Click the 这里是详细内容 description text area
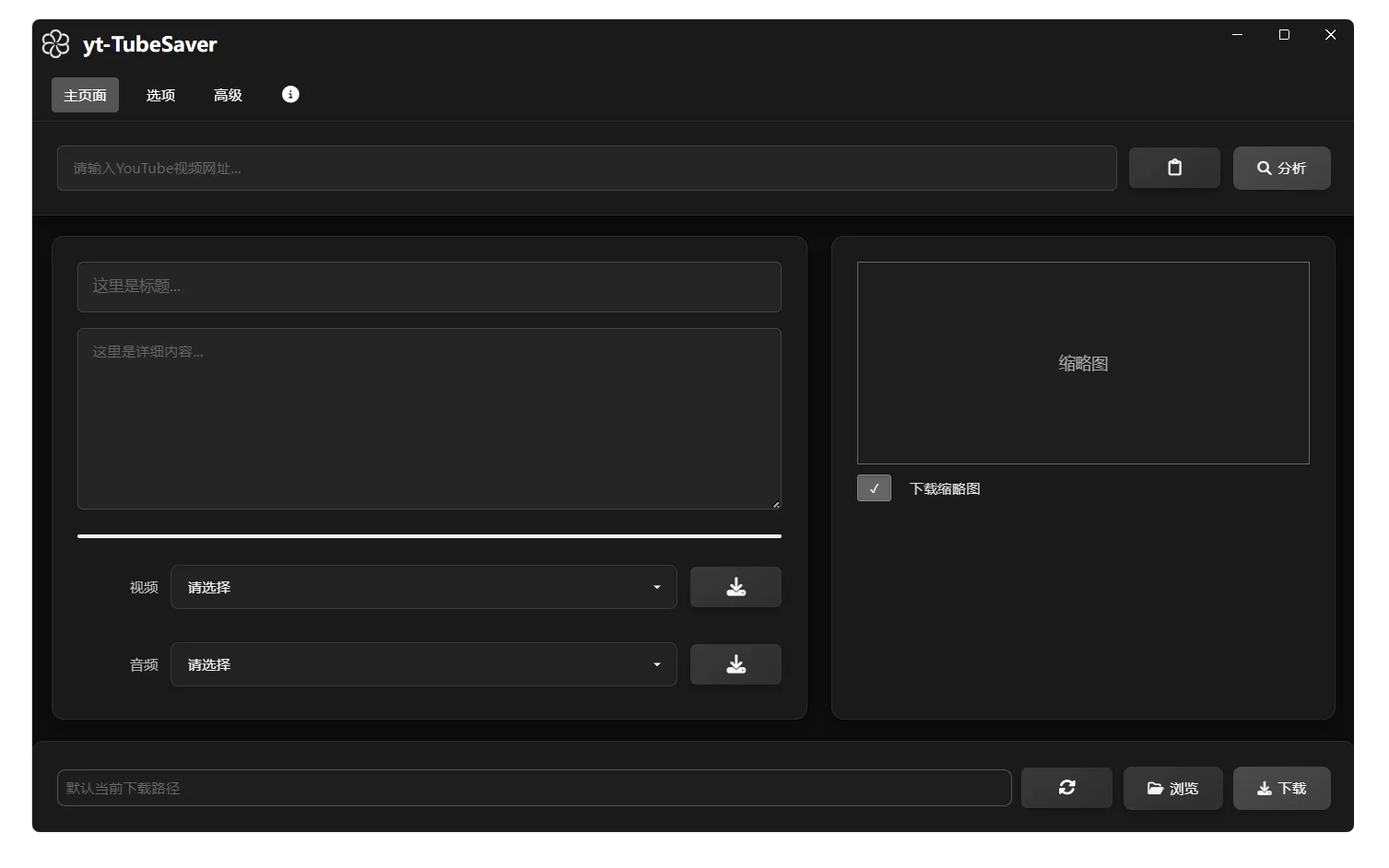Image resolution: width=1389 pixels, height=868 pixels. (x=429, y=418)
